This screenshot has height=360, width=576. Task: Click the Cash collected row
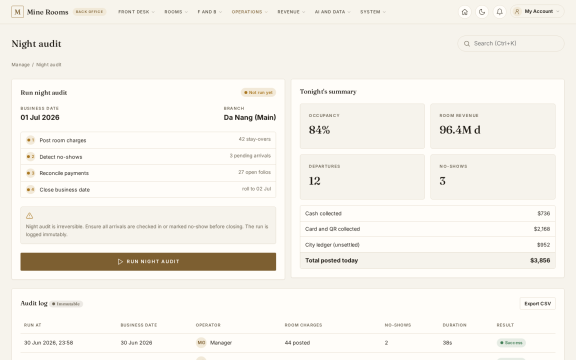pos(428,213)
